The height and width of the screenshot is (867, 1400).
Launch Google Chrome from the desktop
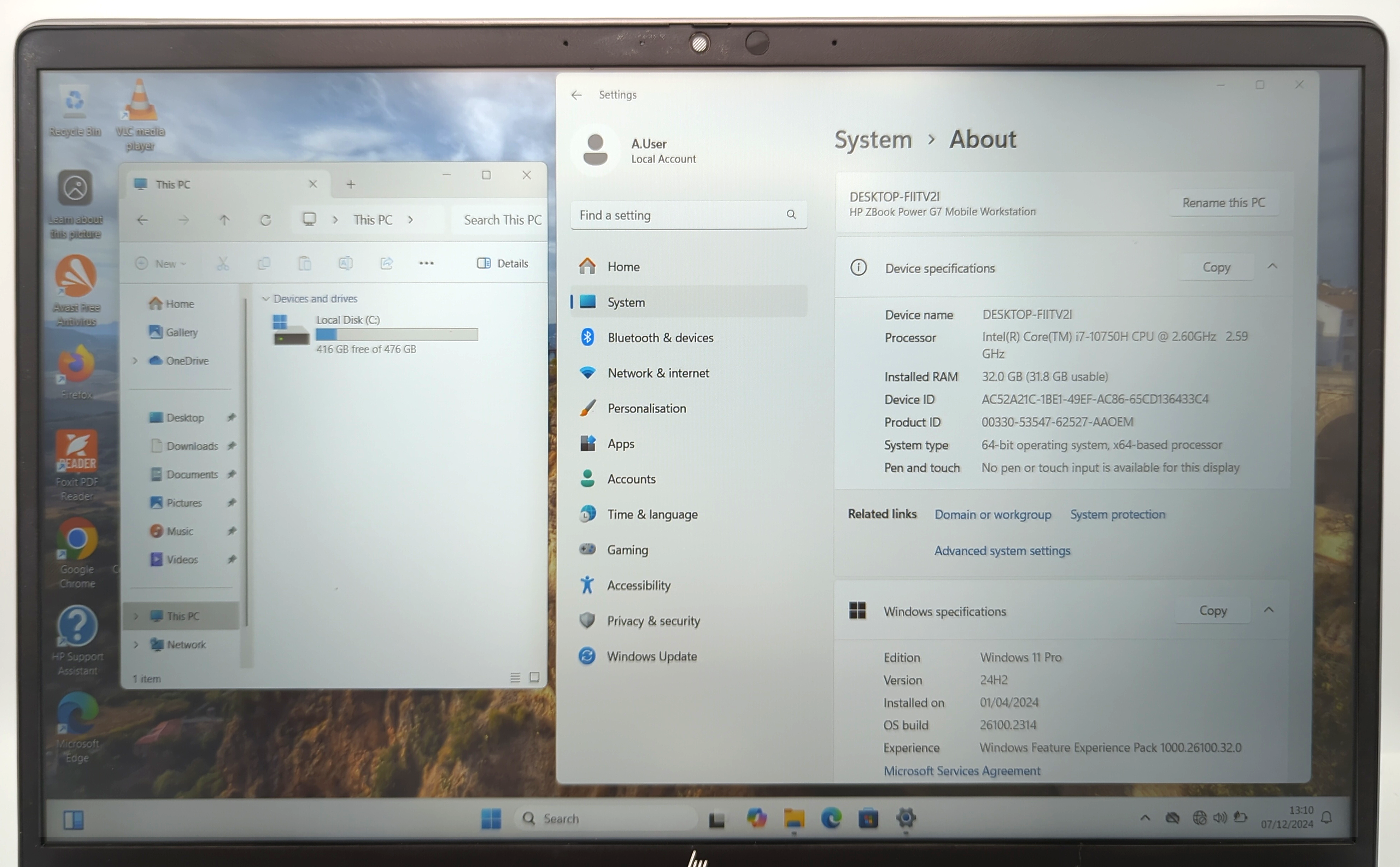coord(77,553)
